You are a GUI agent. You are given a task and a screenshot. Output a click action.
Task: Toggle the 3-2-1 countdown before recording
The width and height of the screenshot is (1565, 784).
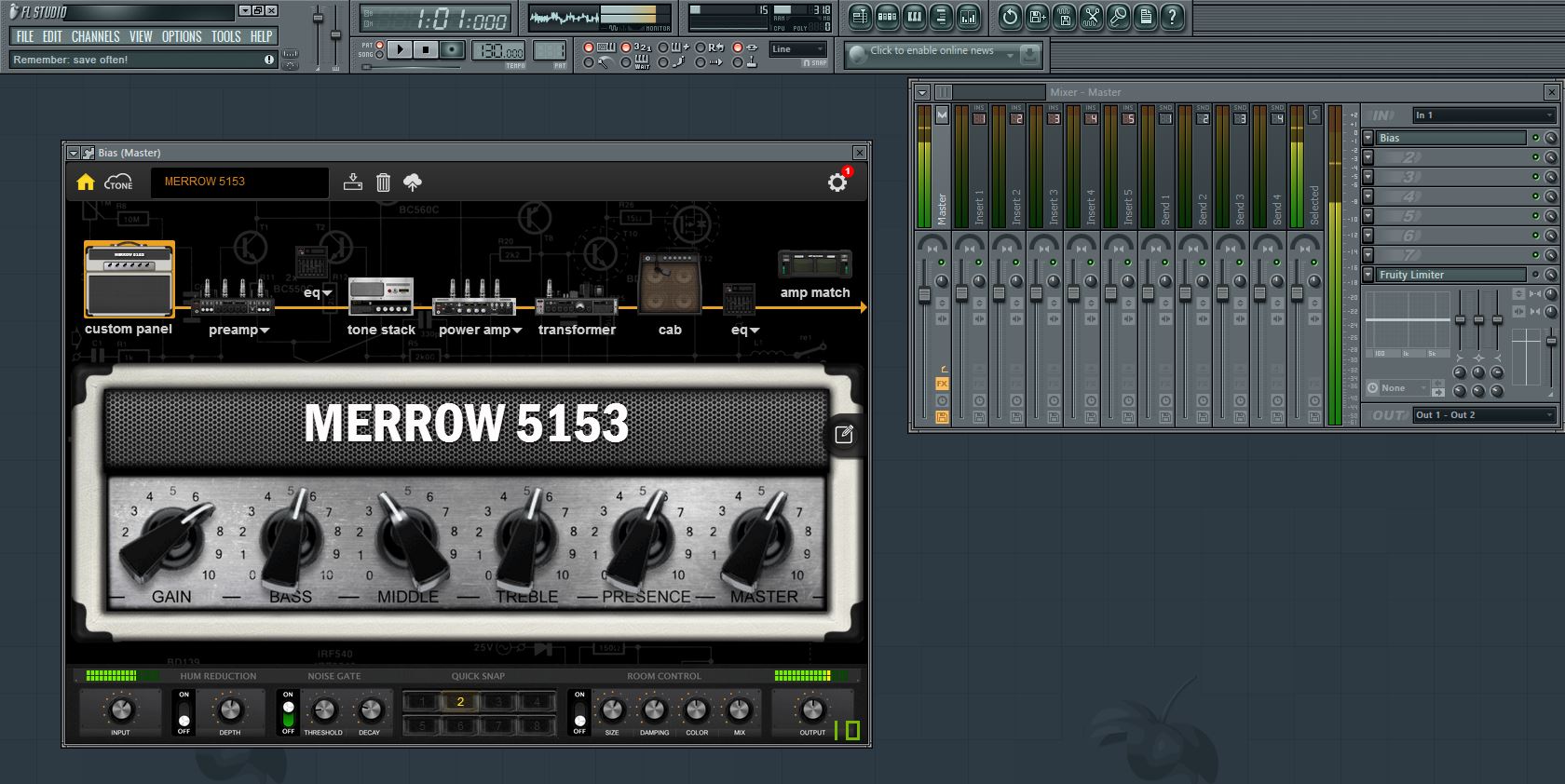tap(626, 47)
